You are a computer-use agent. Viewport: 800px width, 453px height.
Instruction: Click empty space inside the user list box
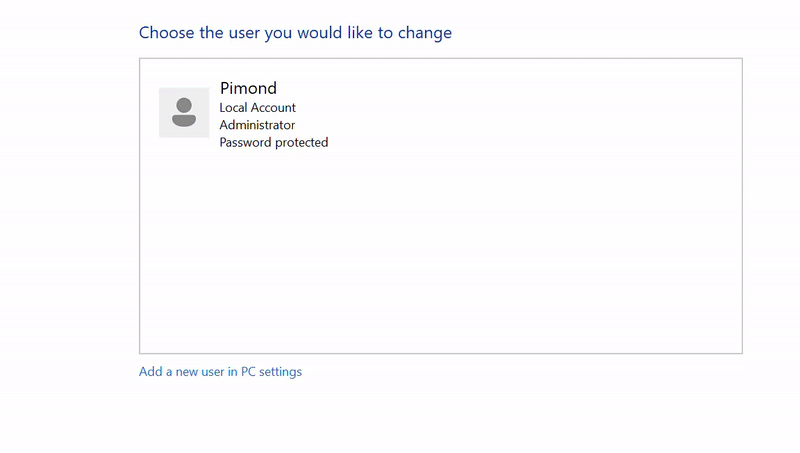point(440,250)
